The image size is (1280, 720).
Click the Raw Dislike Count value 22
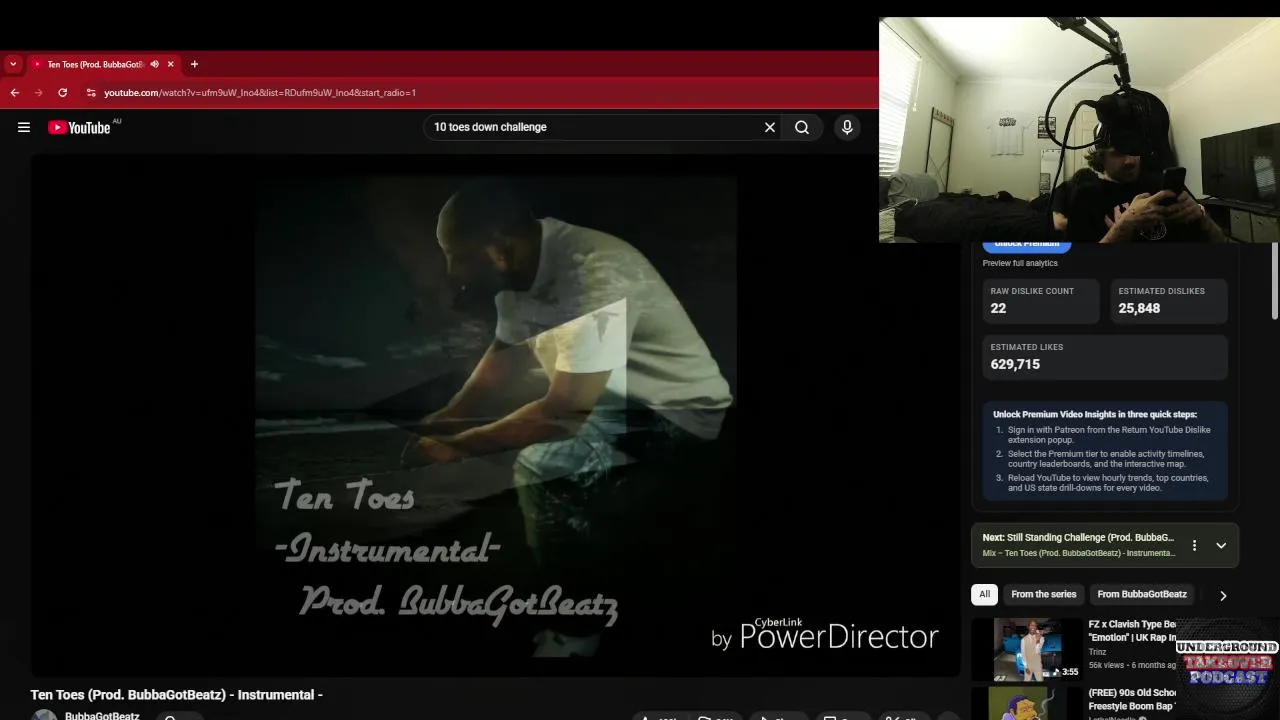pos(998,308)
